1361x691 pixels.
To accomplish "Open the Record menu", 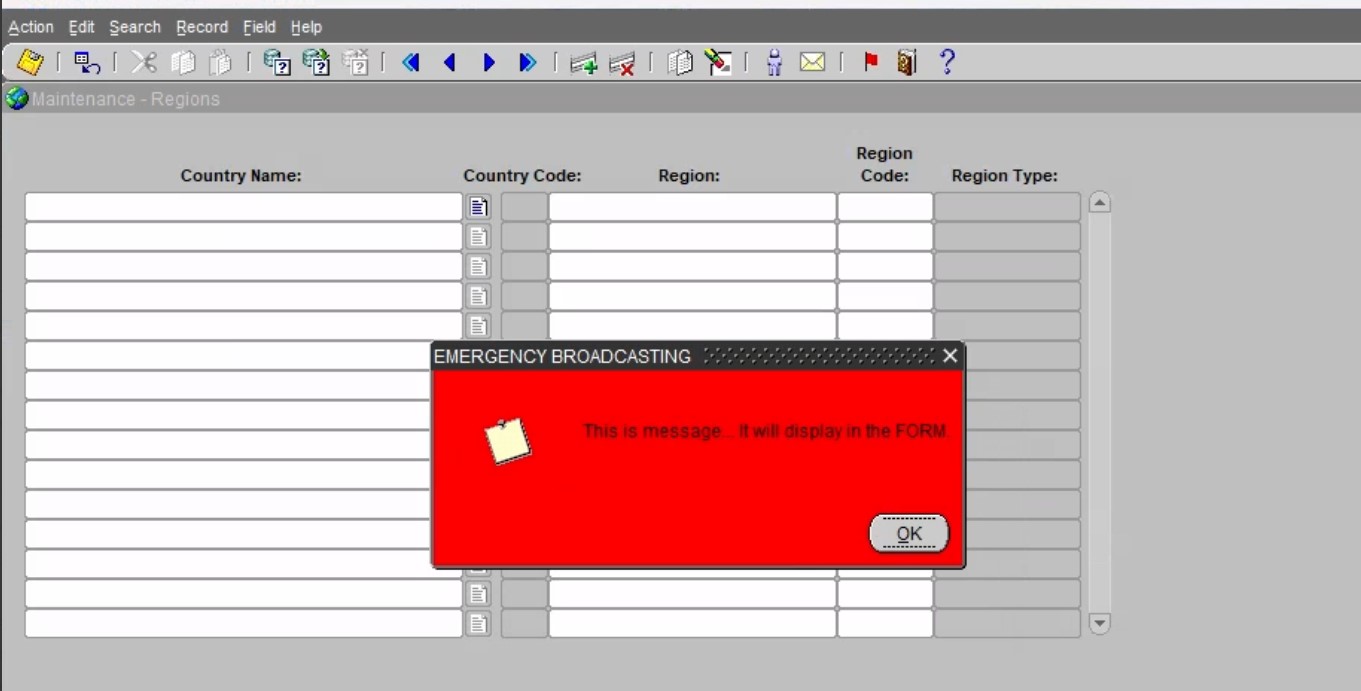I will click(202, 27).
